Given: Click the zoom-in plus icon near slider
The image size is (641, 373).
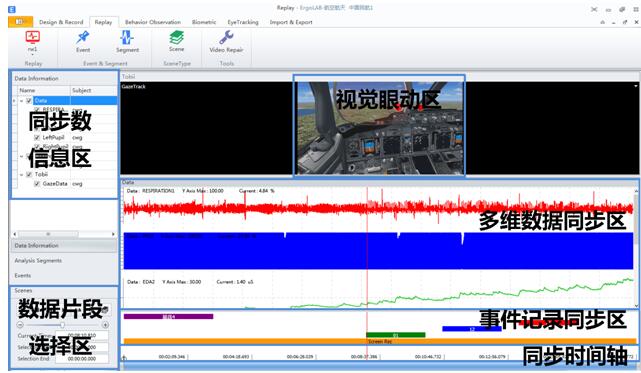Looking at the screenshot, I should pos(105,325).
